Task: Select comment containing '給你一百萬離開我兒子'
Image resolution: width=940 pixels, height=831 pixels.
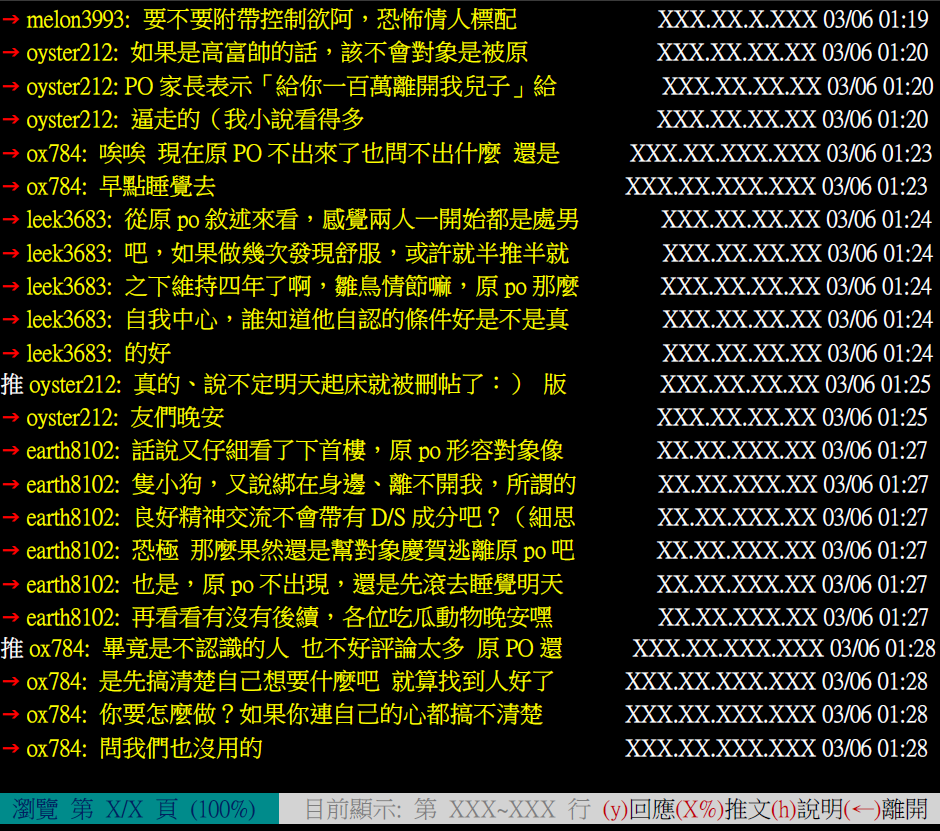Action: 340,87
